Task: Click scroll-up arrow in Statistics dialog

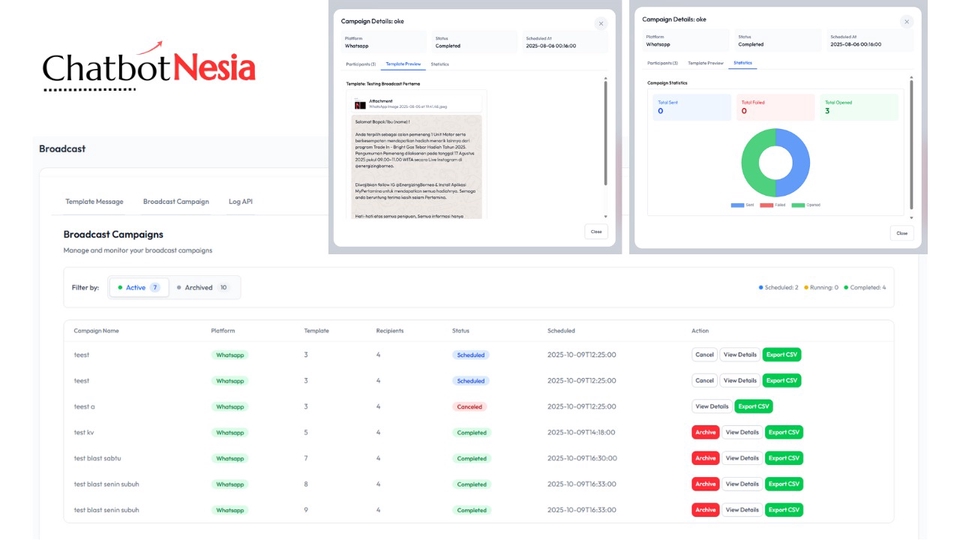Action: (x=911, y=78)
